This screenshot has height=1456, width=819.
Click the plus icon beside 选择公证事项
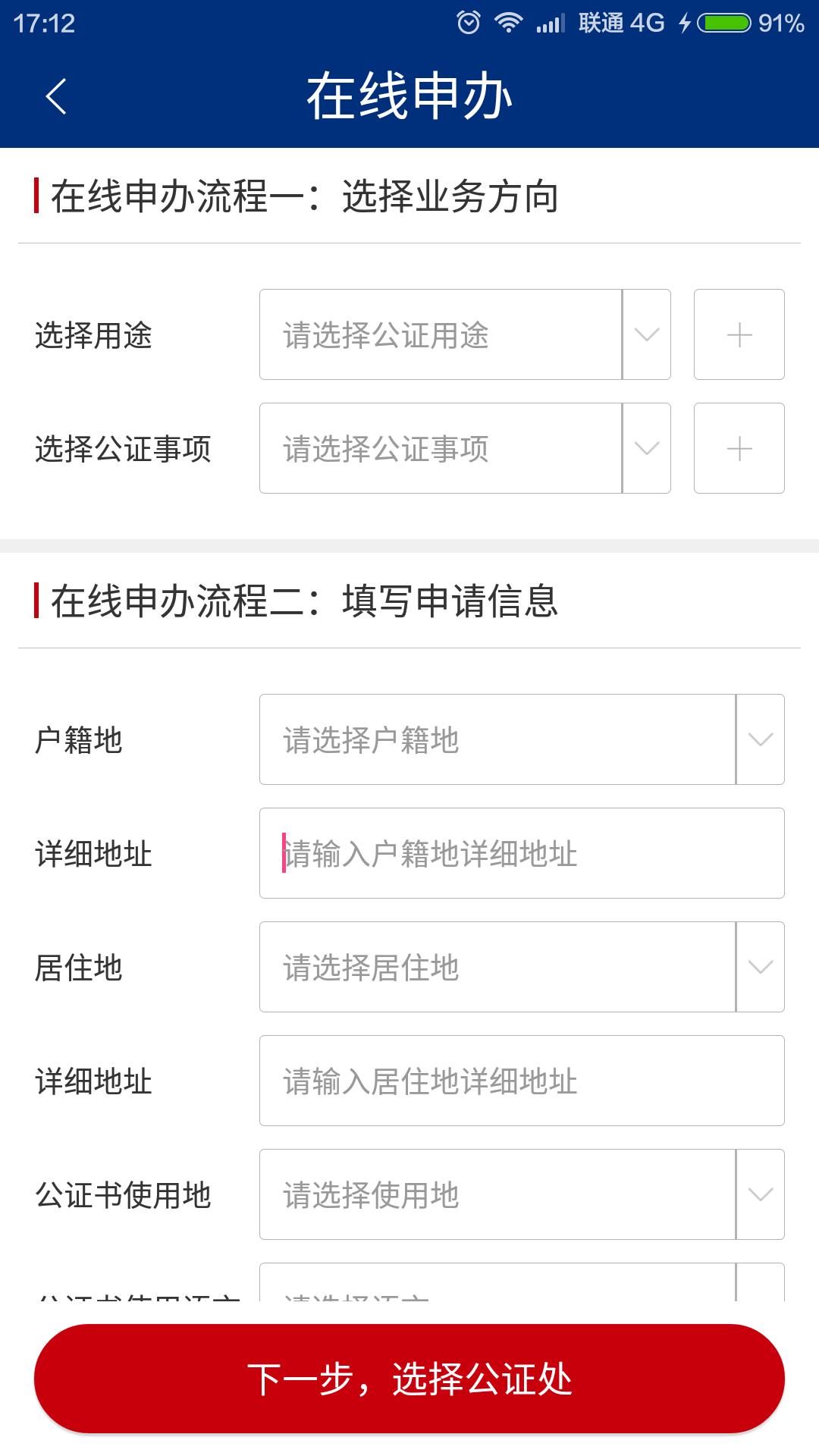739,448
